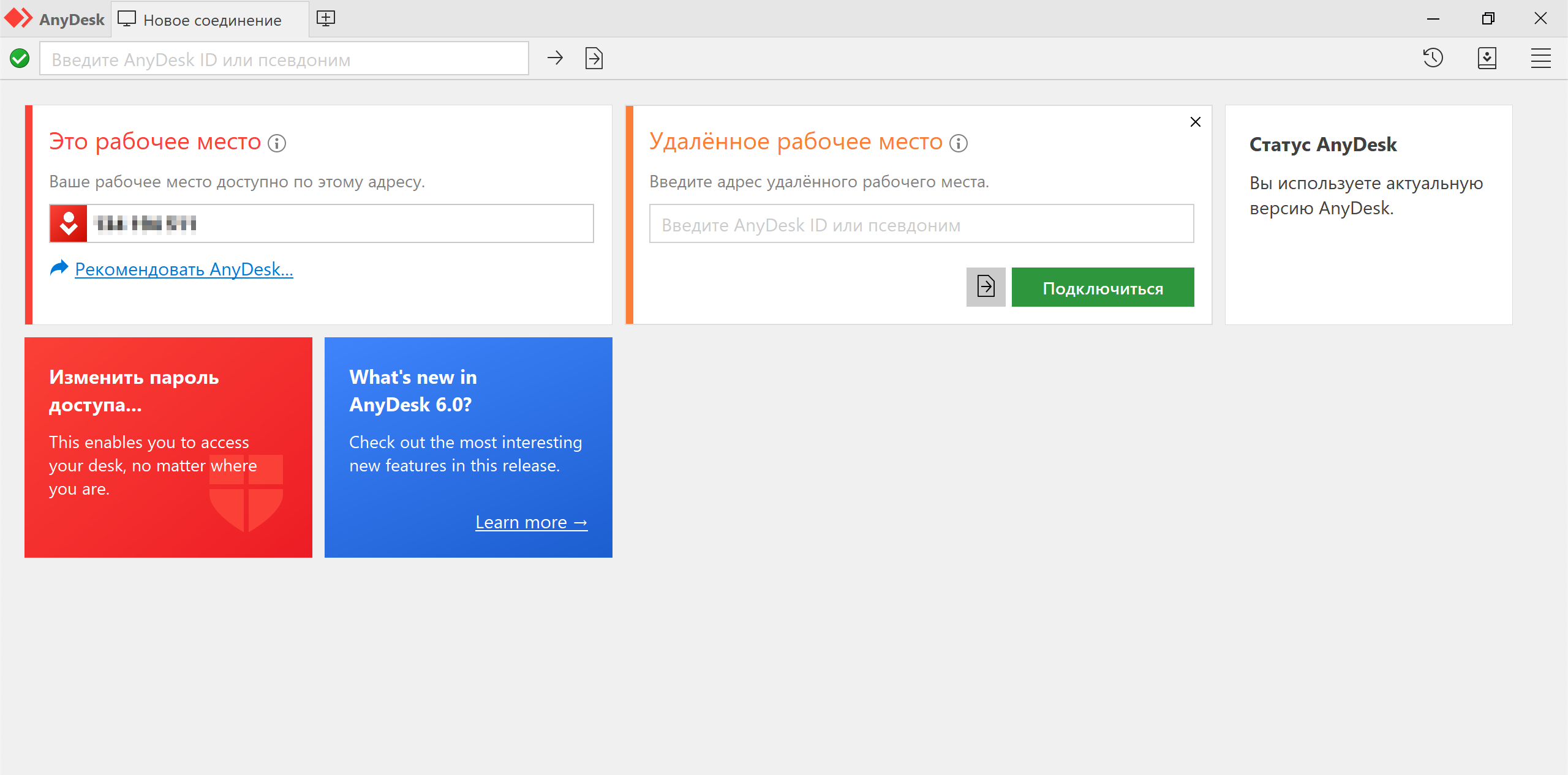
Task: Click the red AnyDesk ID badge icon
Action: coord(69,223)
